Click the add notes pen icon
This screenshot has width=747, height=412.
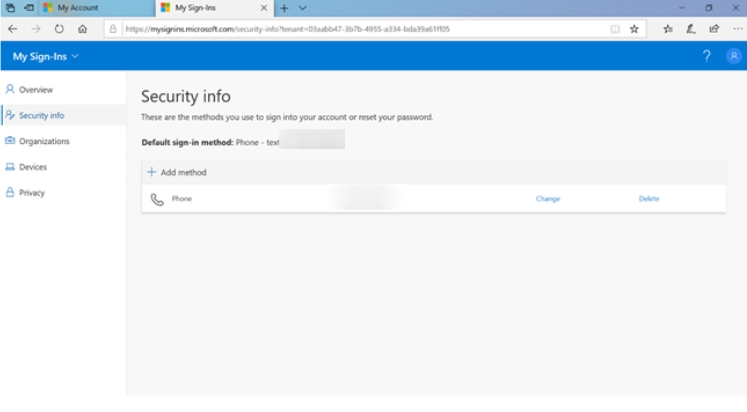[690, 29]
